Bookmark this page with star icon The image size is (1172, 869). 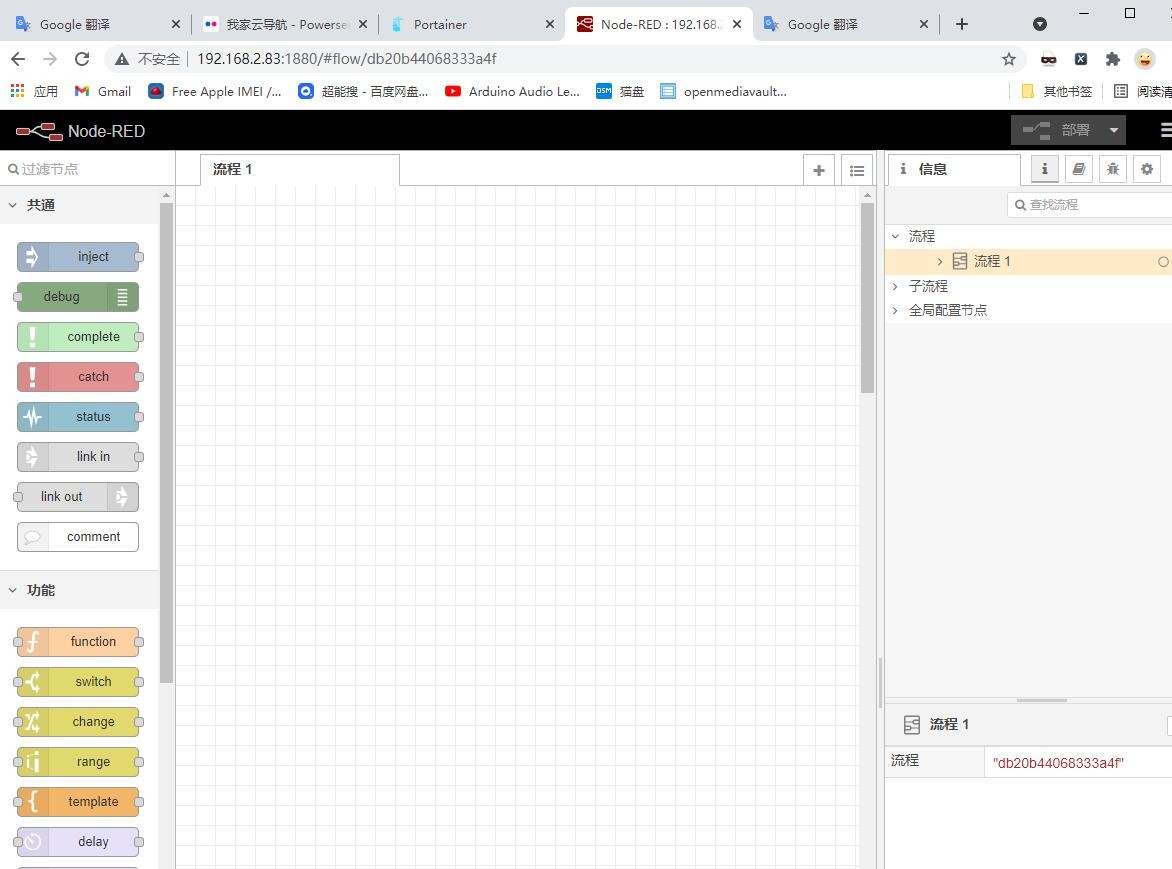click(x=1009, y=59)
